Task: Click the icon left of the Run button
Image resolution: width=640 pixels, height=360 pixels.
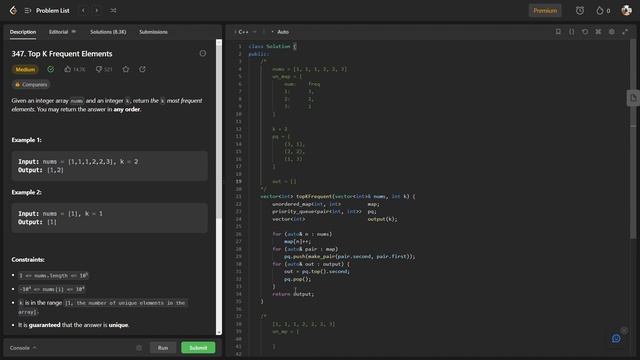Action: (x=139, y=348)
